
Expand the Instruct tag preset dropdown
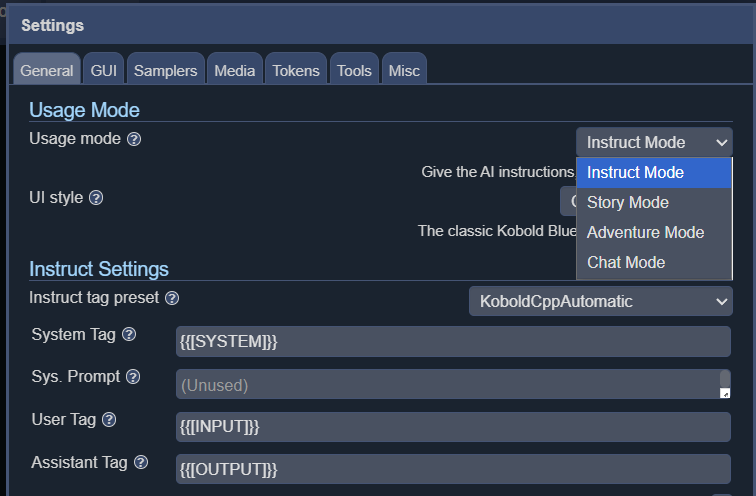pos(600,301)
